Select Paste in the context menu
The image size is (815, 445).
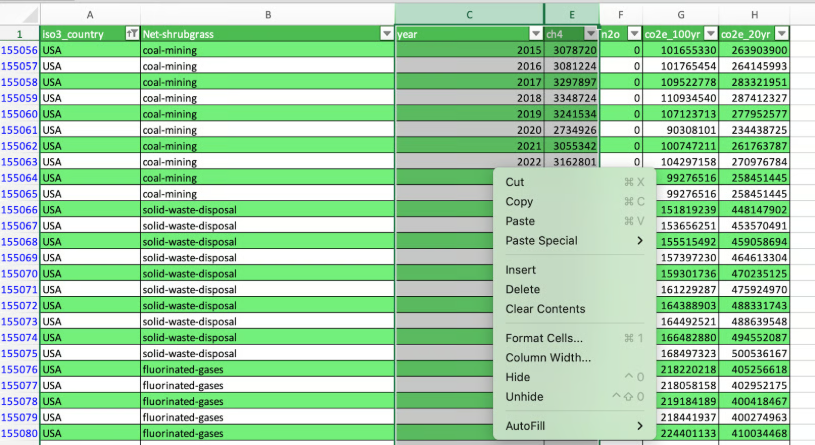[x=520, y=221]
